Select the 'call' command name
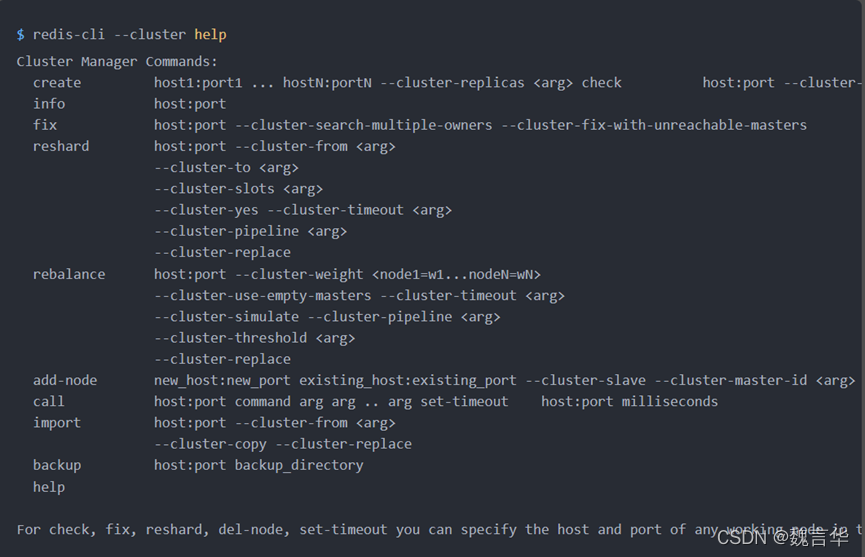Viewport: 865px width, 557px height. tap(49, 401)
